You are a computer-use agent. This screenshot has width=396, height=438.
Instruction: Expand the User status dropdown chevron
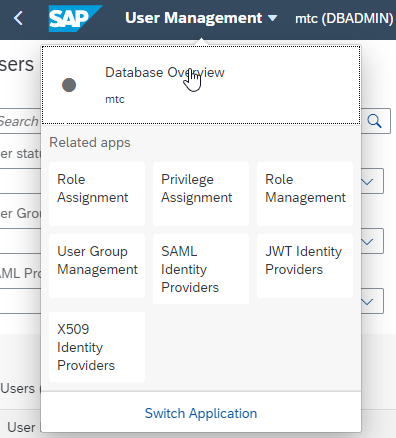point(367,181)
